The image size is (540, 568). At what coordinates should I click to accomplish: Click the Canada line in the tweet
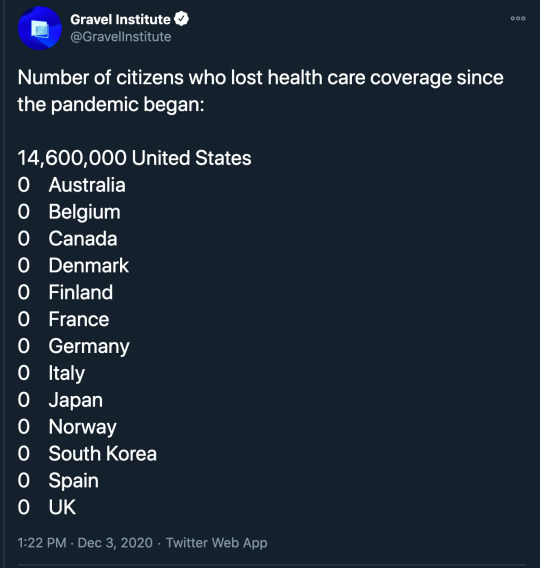point(67,238)
